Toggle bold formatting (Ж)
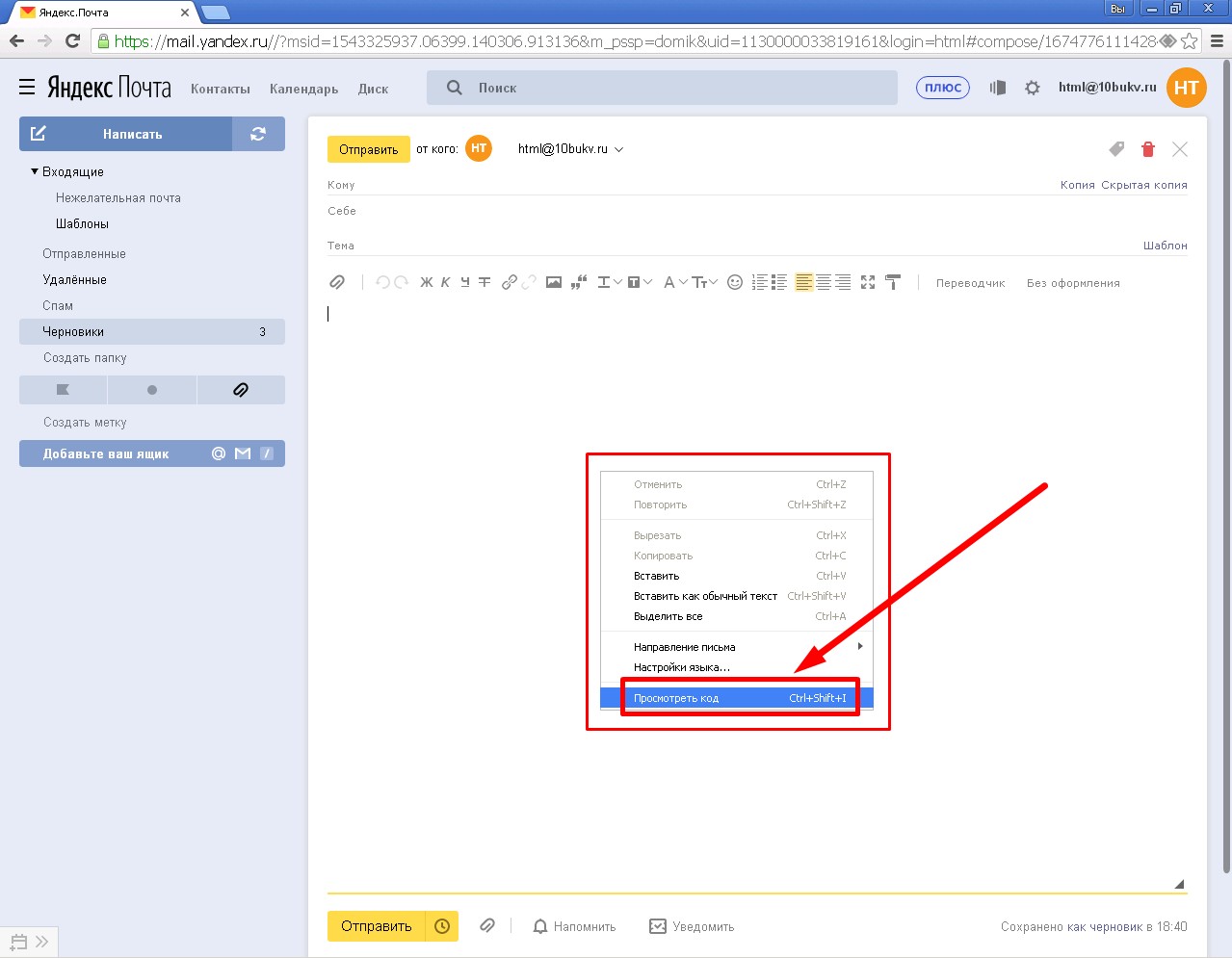Viewport: 1232px width, 958px height. [x=427, y=282]
